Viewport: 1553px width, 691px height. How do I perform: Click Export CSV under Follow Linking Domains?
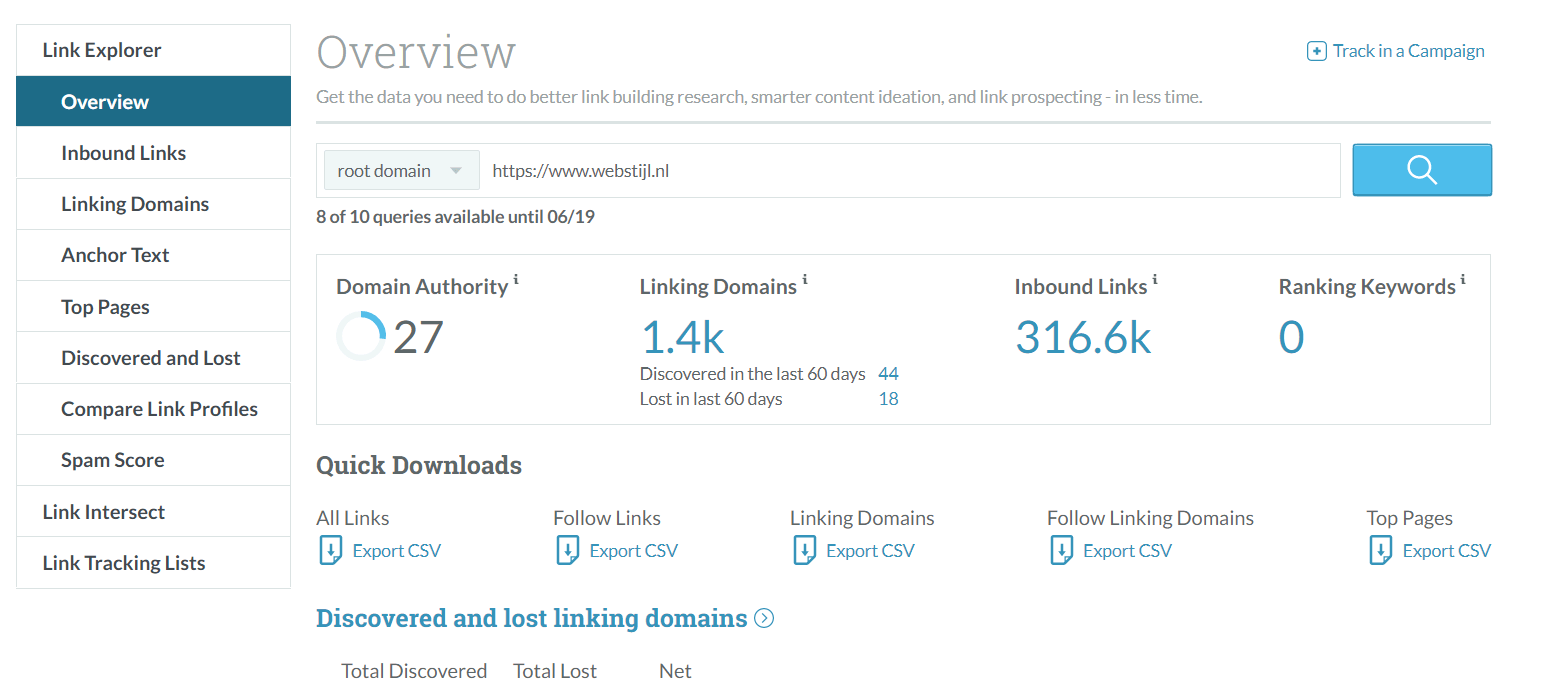(1127, 551)
